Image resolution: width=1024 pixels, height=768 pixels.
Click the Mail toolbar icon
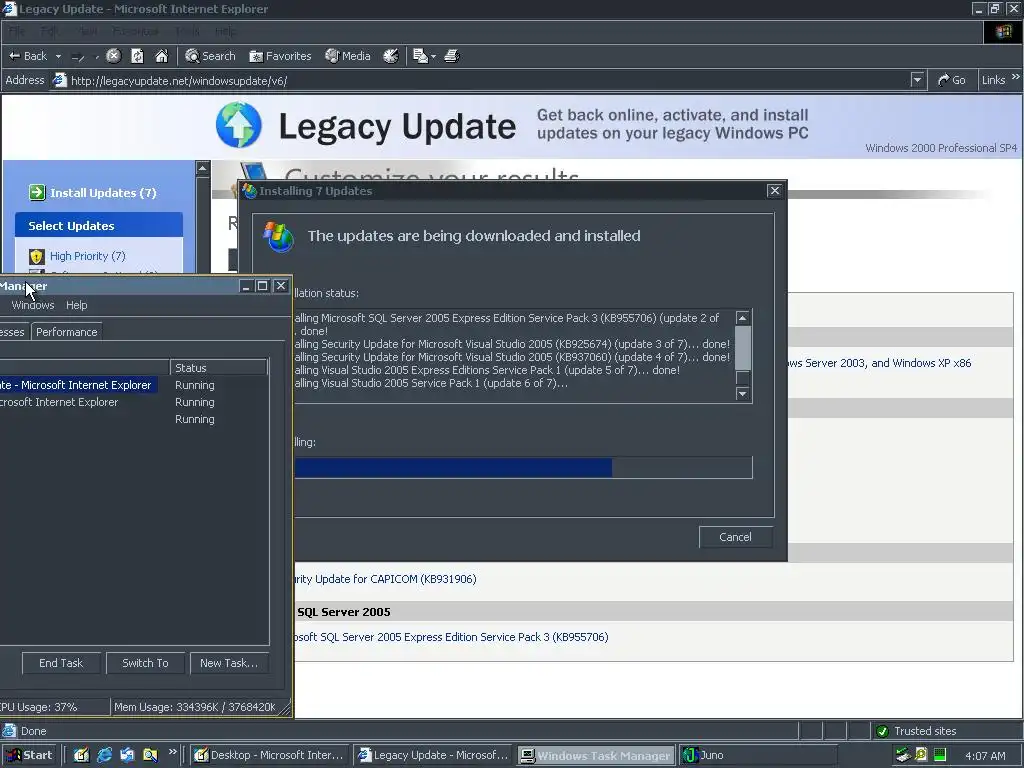pos(421,56)
